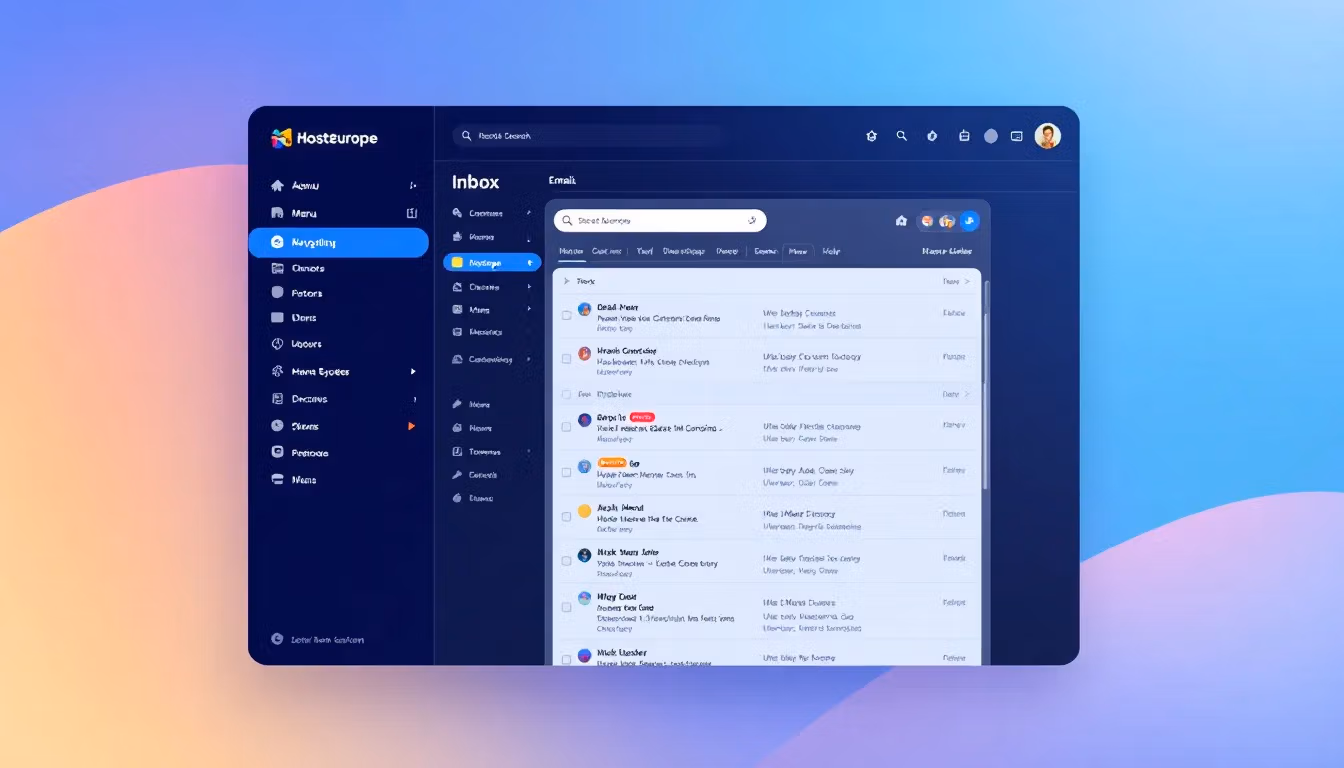Tick the checkbox of the first email row
Image resolution: width=1344 pixels, height=768 pixels.
[x=566, y=315]
